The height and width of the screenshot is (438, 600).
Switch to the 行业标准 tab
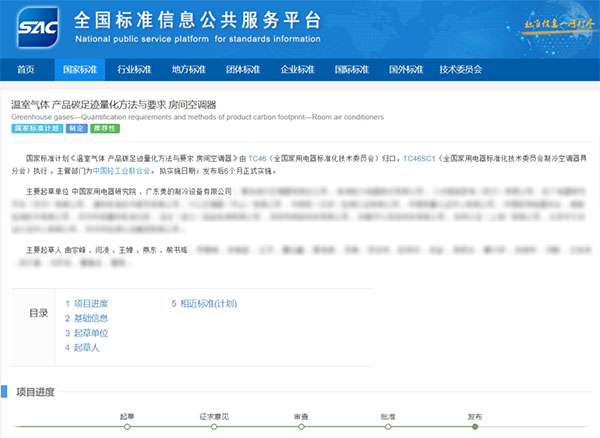[x=134, y=70]
